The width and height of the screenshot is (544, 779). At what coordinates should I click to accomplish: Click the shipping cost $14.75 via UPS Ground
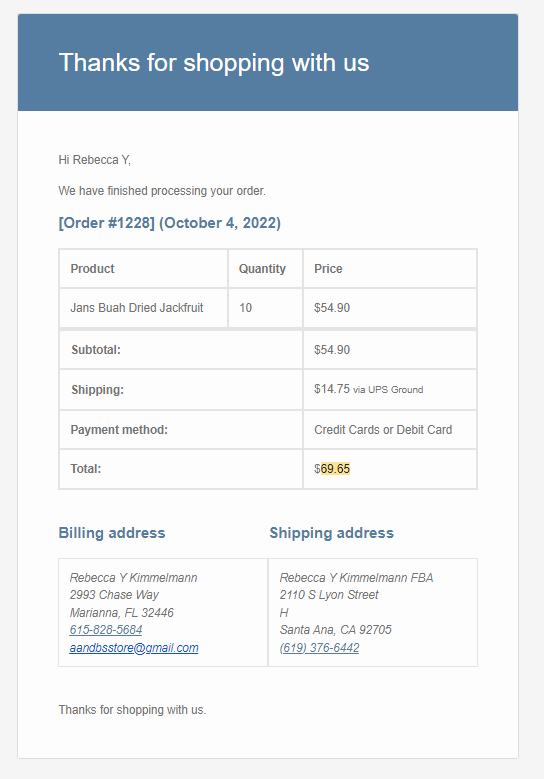click(369, 389)
